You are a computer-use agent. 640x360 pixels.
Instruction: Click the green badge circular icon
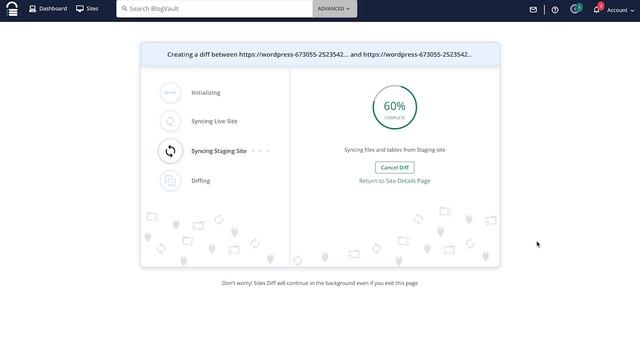576,9
